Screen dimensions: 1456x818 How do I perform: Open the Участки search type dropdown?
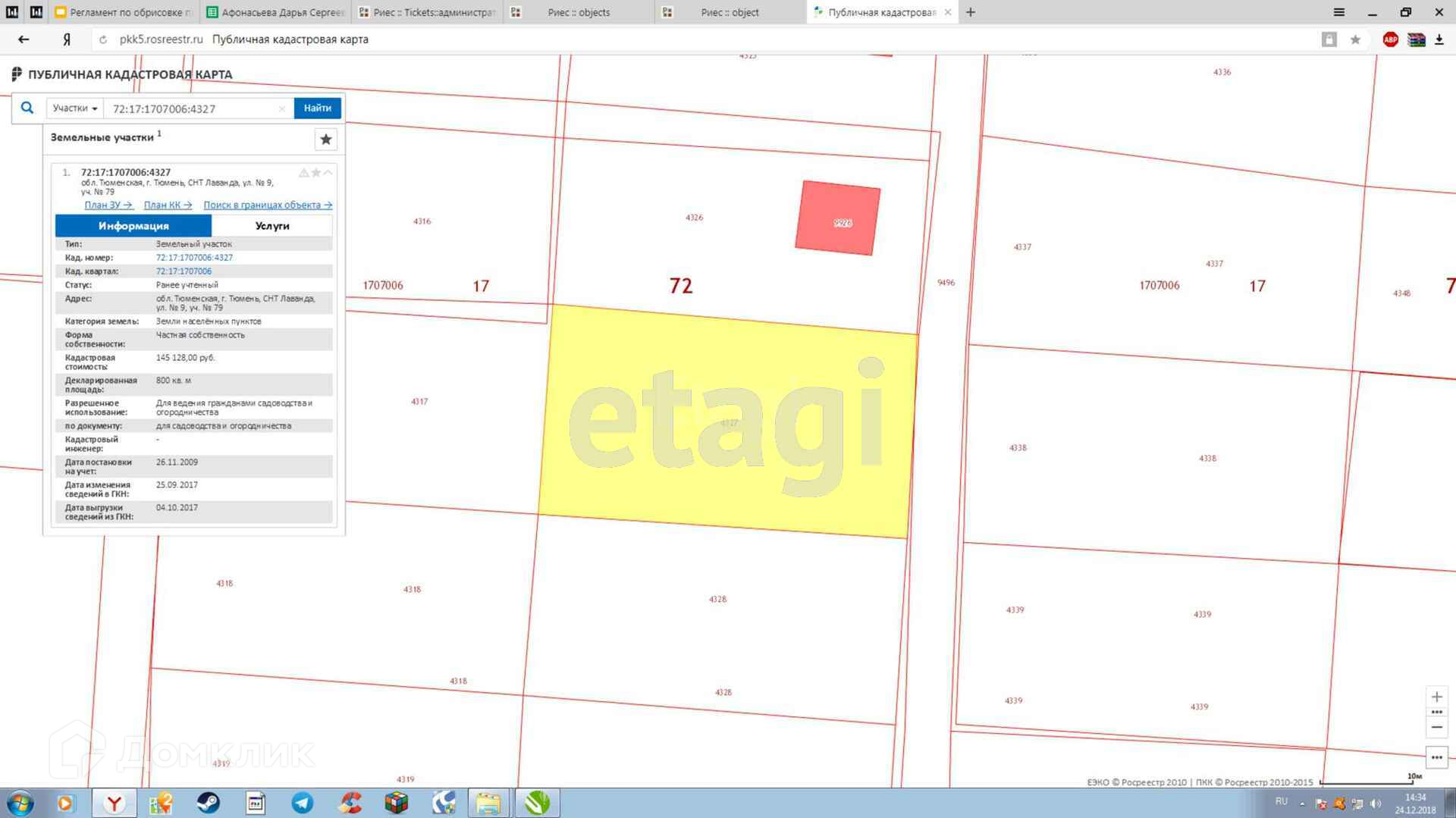click(74, 108)
